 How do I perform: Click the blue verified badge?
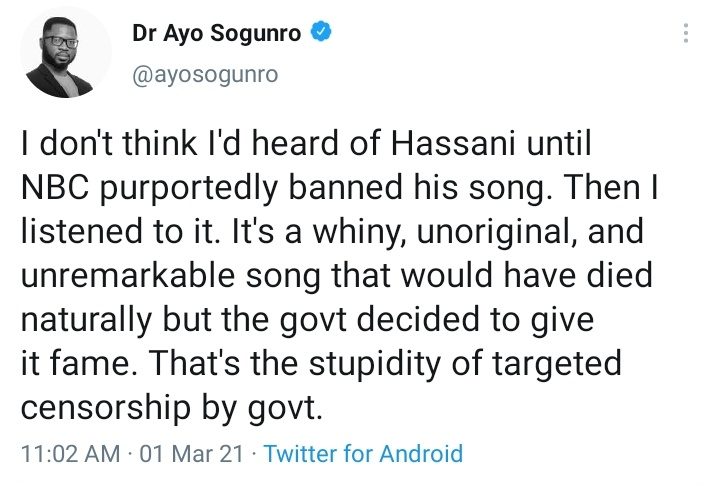(322, 33)
